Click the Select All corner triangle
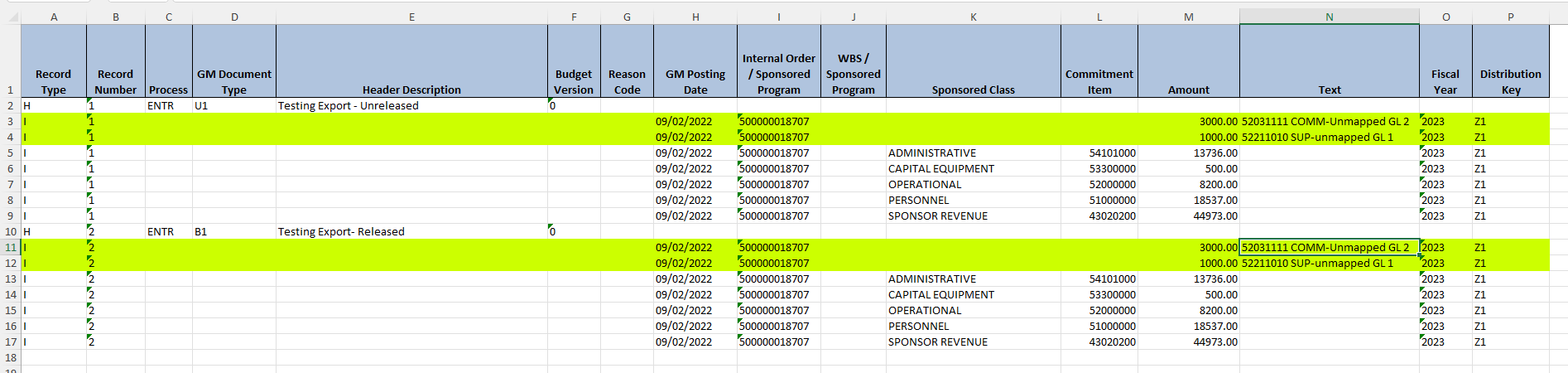This screenshot has height=373, width=1568. (10, 17)
